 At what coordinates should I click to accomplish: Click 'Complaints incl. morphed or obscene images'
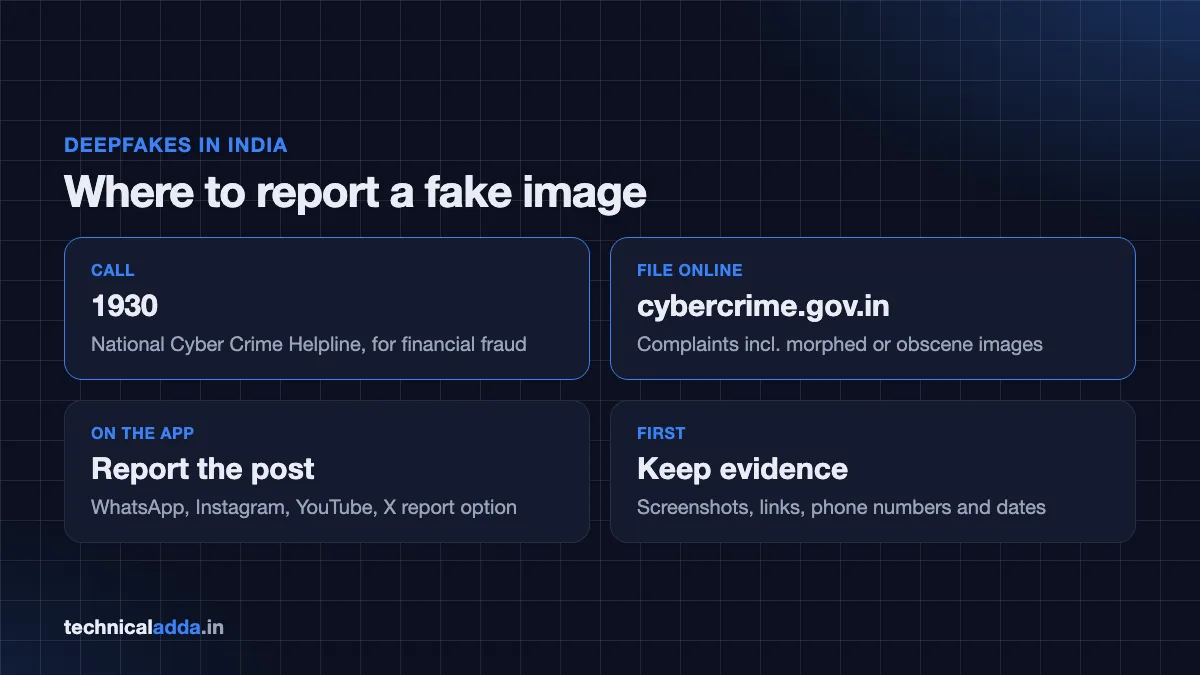point(840,344)
